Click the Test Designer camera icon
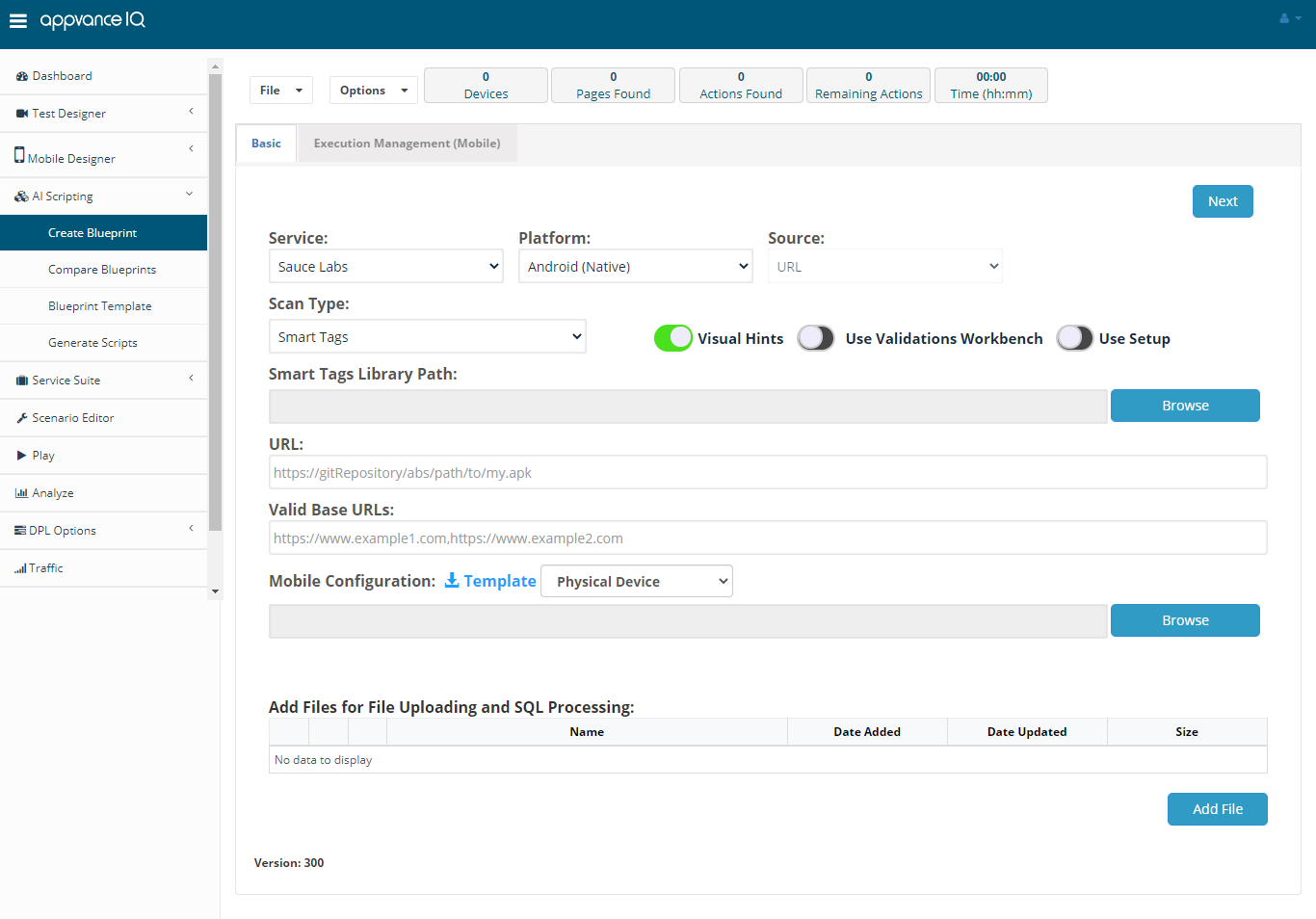 coord(22,114)
